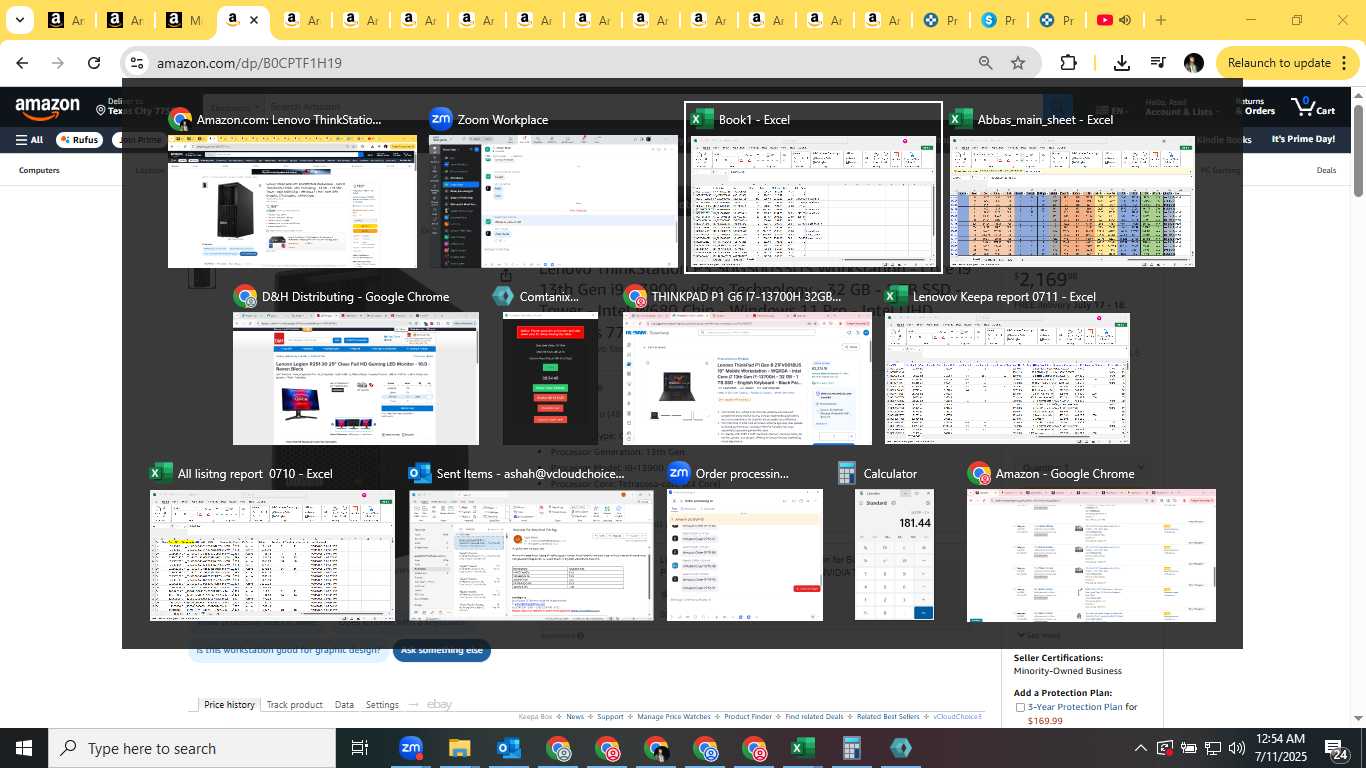
Task: Tick the 3-Year Protection Plan checkbox
Action: pos(1020,707)
